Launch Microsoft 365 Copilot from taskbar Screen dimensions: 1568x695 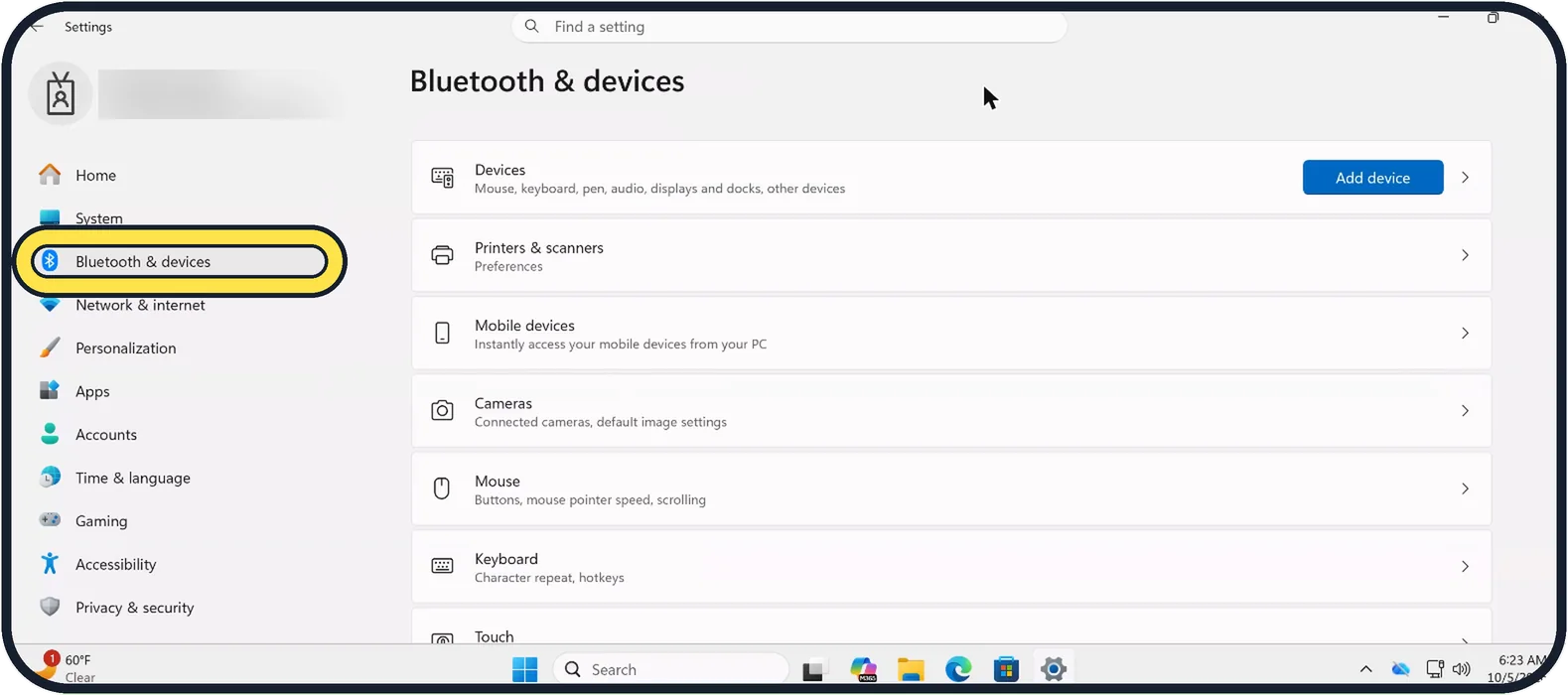[864, 669]
